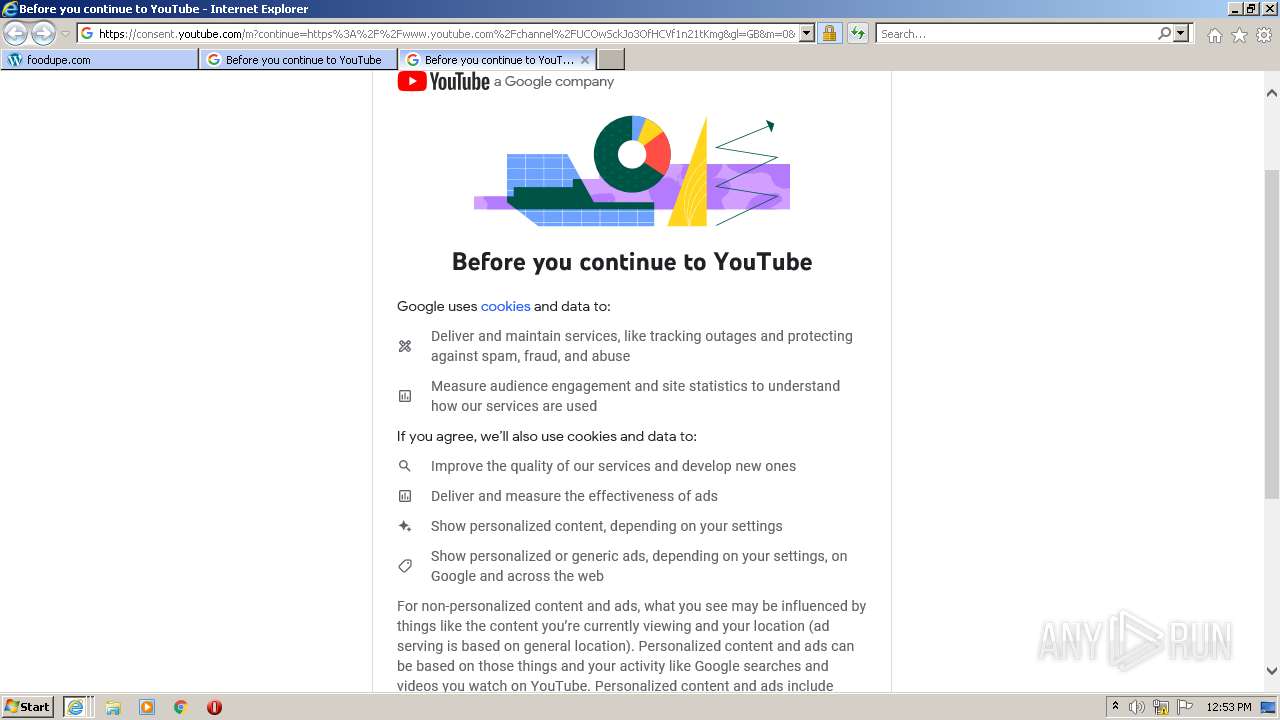Run a search with the magnifier icon

click(1164, 34)
